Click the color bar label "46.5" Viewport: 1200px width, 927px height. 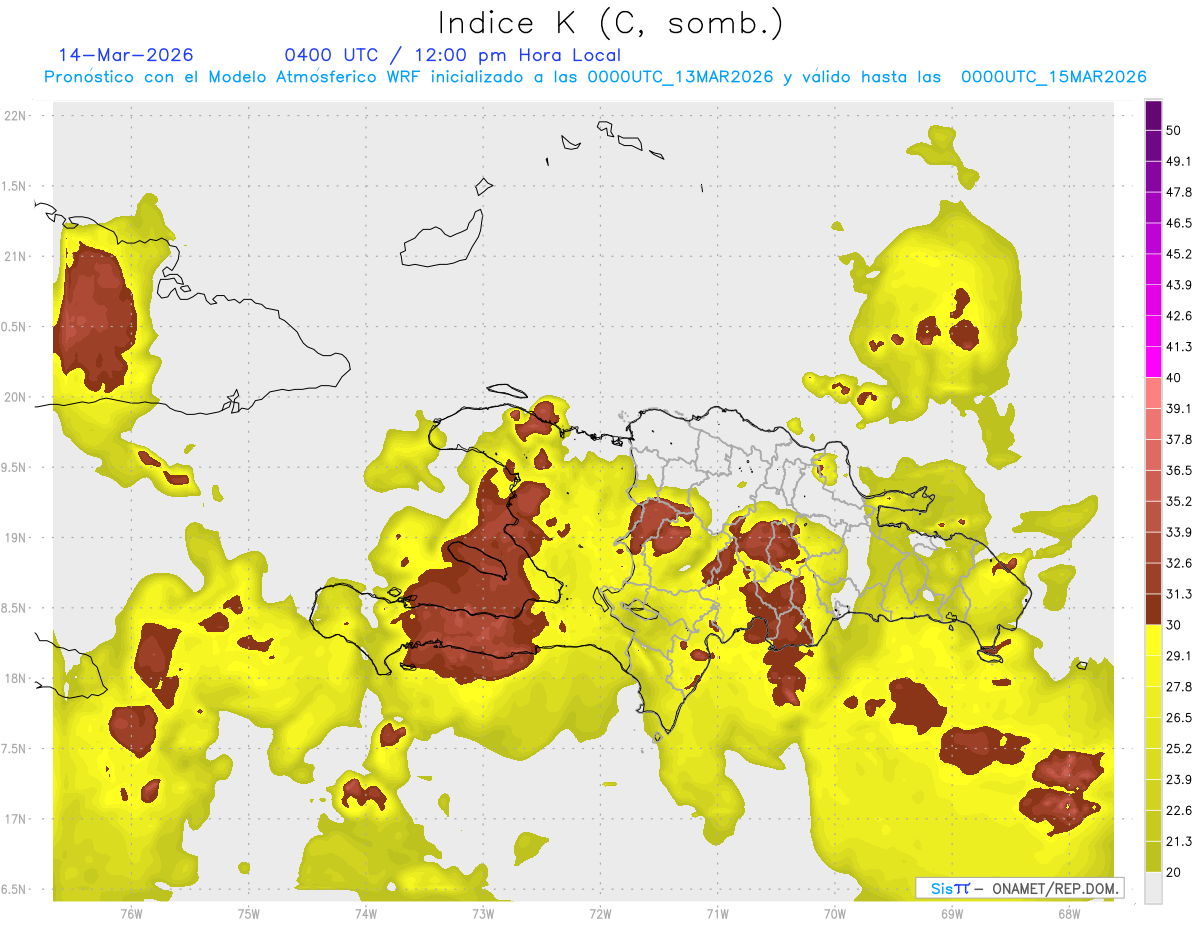point(1179,223)
